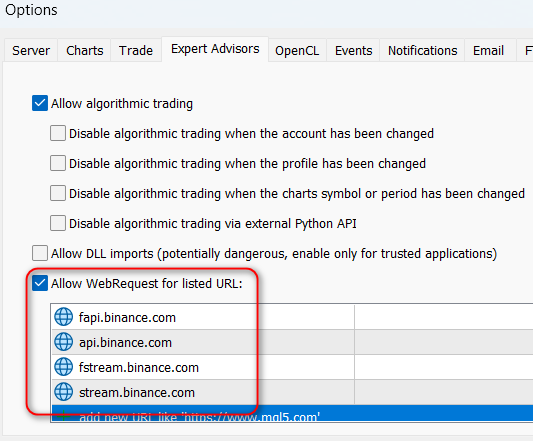
Task: Open the Notifications tab
Action: (x=423, y=50)
